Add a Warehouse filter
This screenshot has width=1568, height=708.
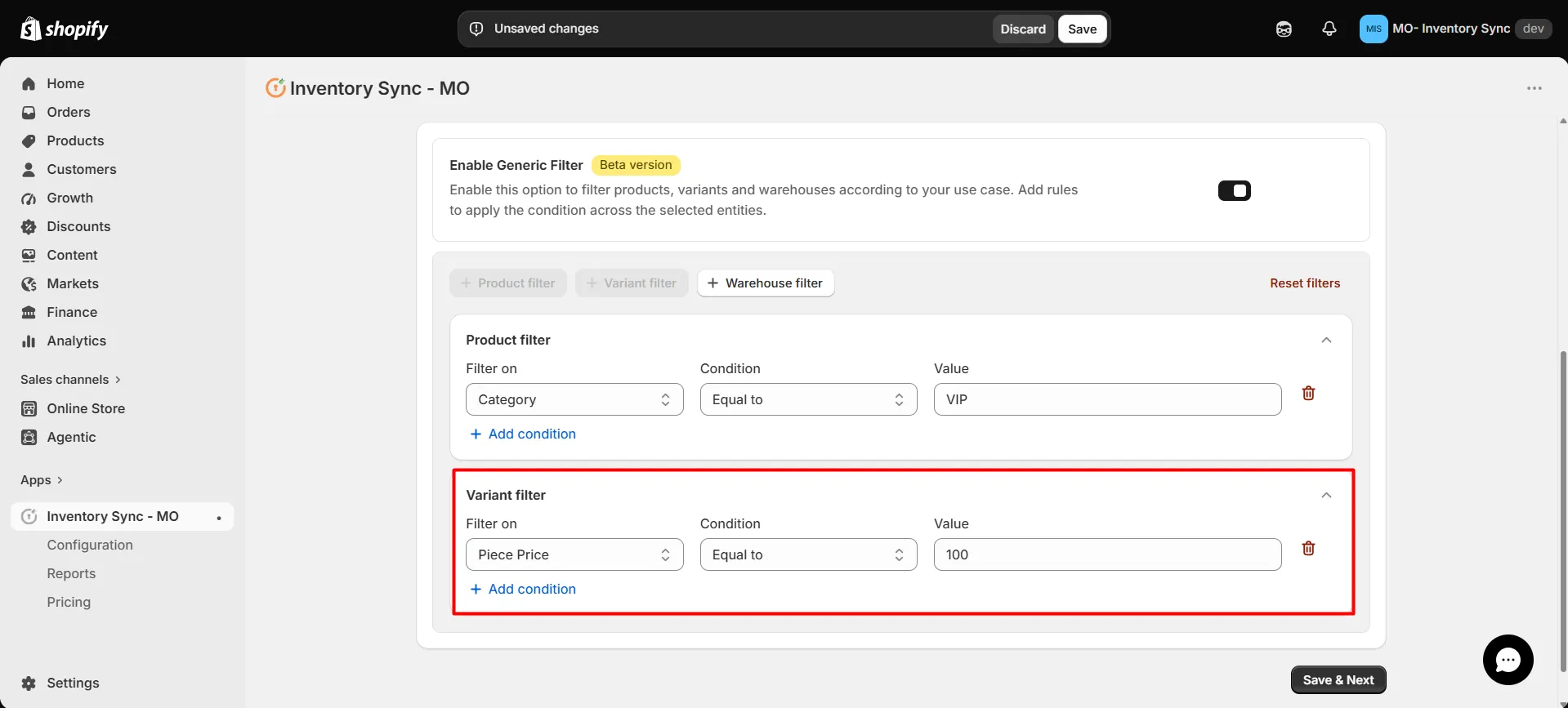(x=766, y=283)
